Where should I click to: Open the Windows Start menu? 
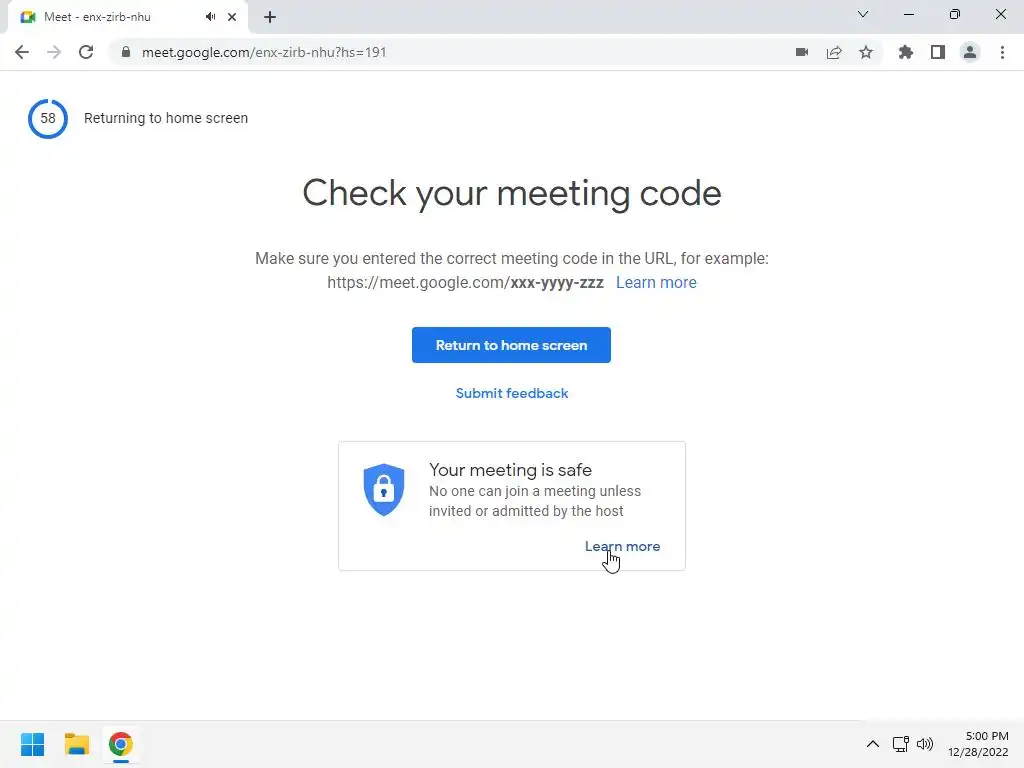(x=33, y=744)
